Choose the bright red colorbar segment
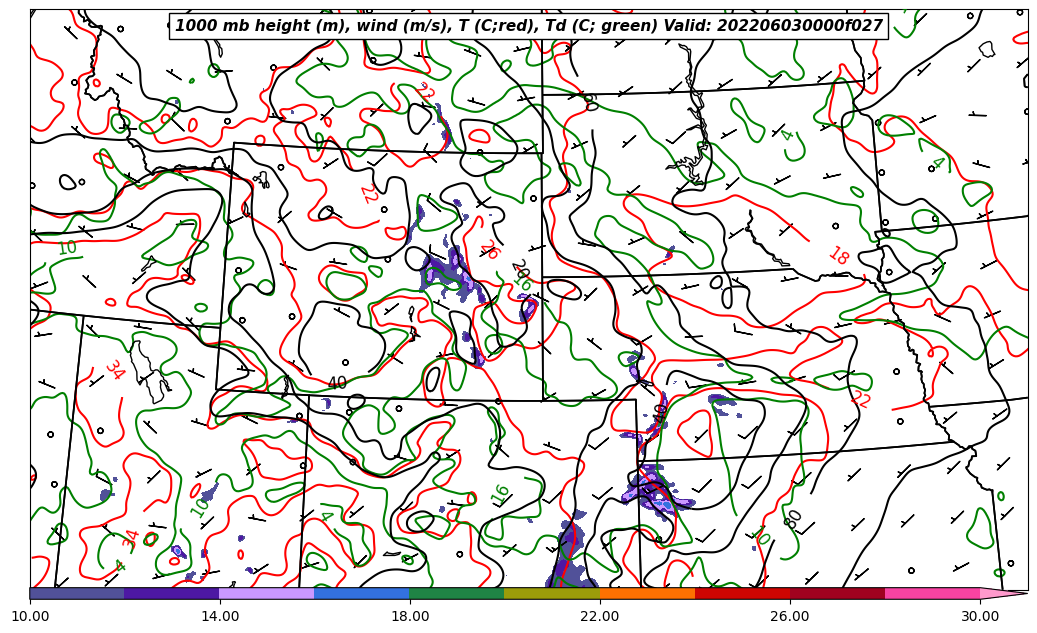The width and height of the screenshot is (1037, 633). click(x=742, y=593)
